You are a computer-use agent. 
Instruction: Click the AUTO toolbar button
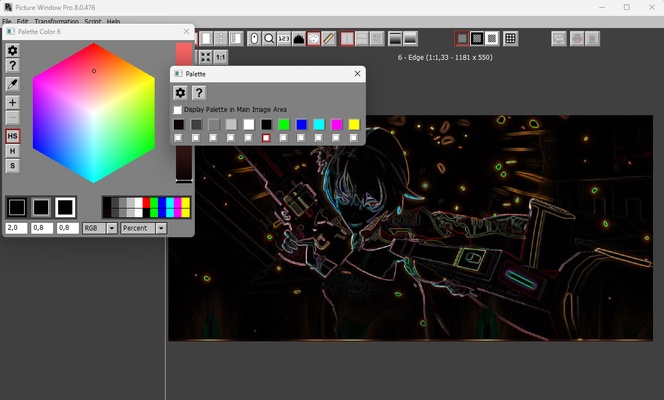[377, 39]
